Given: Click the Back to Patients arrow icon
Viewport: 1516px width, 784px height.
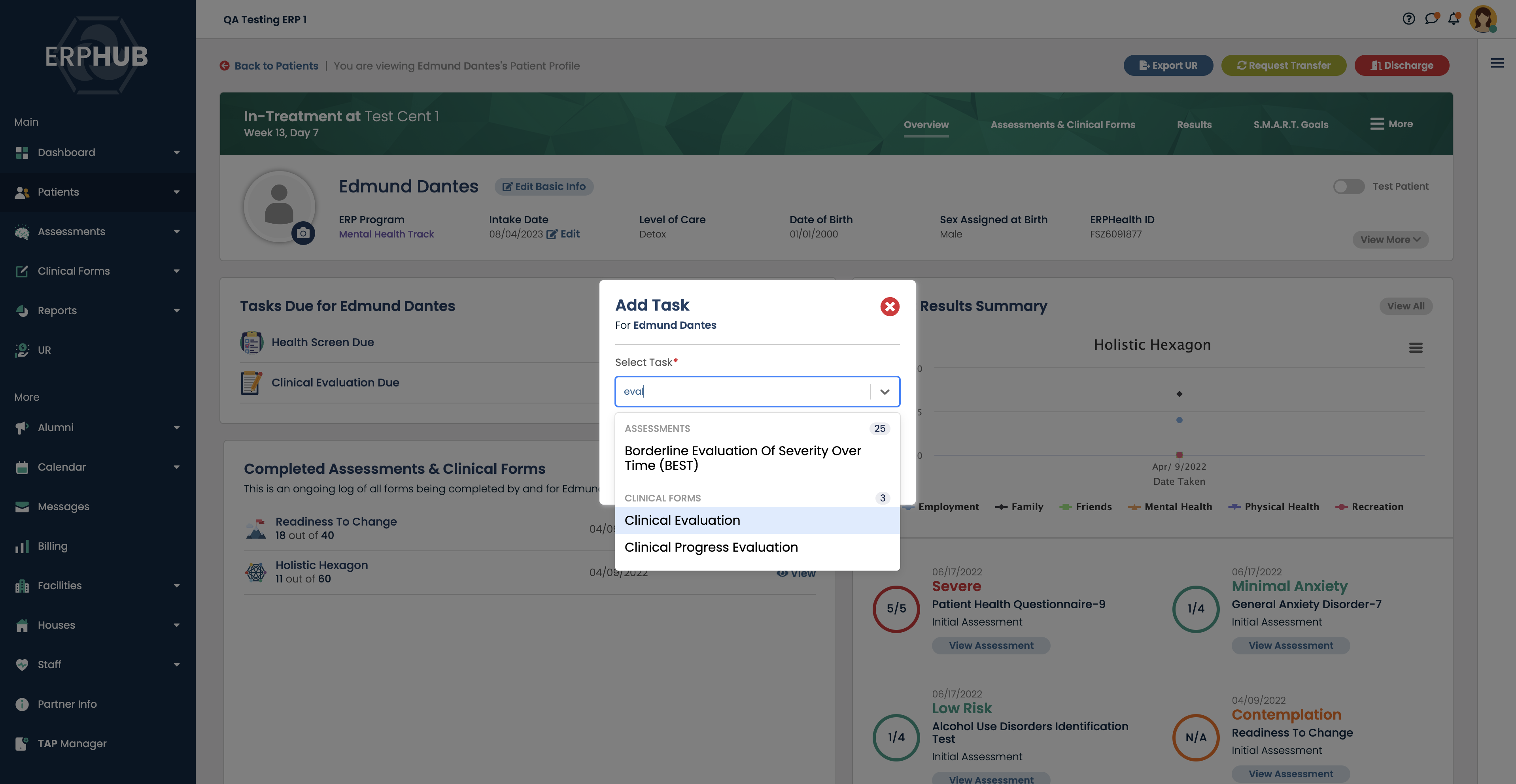Looking at the screenshot, I should 225,66.
